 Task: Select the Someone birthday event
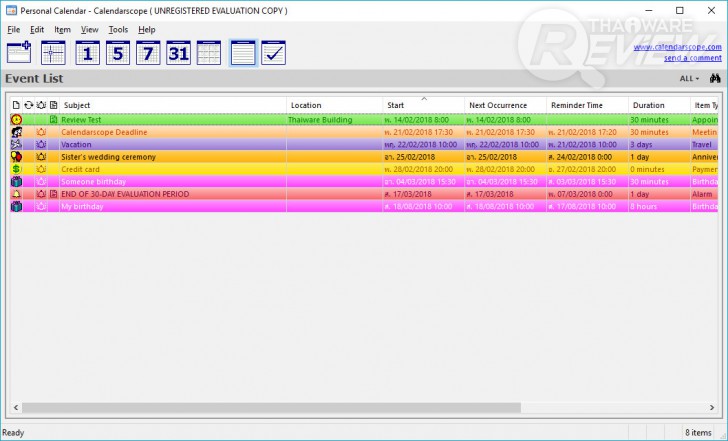coord(364,182)
